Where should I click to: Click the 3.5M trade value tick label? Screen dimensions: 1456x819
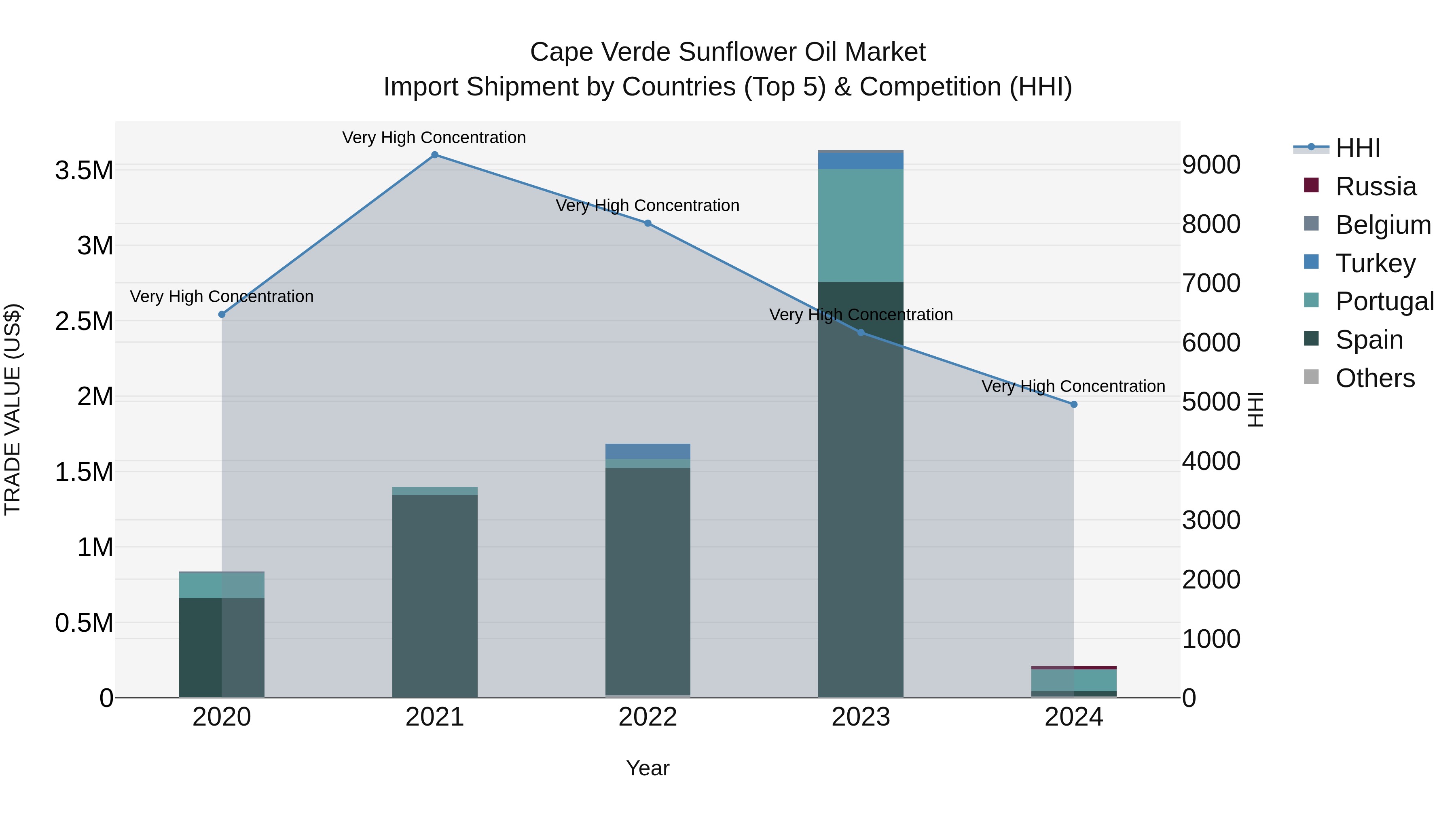coord(84,170)
